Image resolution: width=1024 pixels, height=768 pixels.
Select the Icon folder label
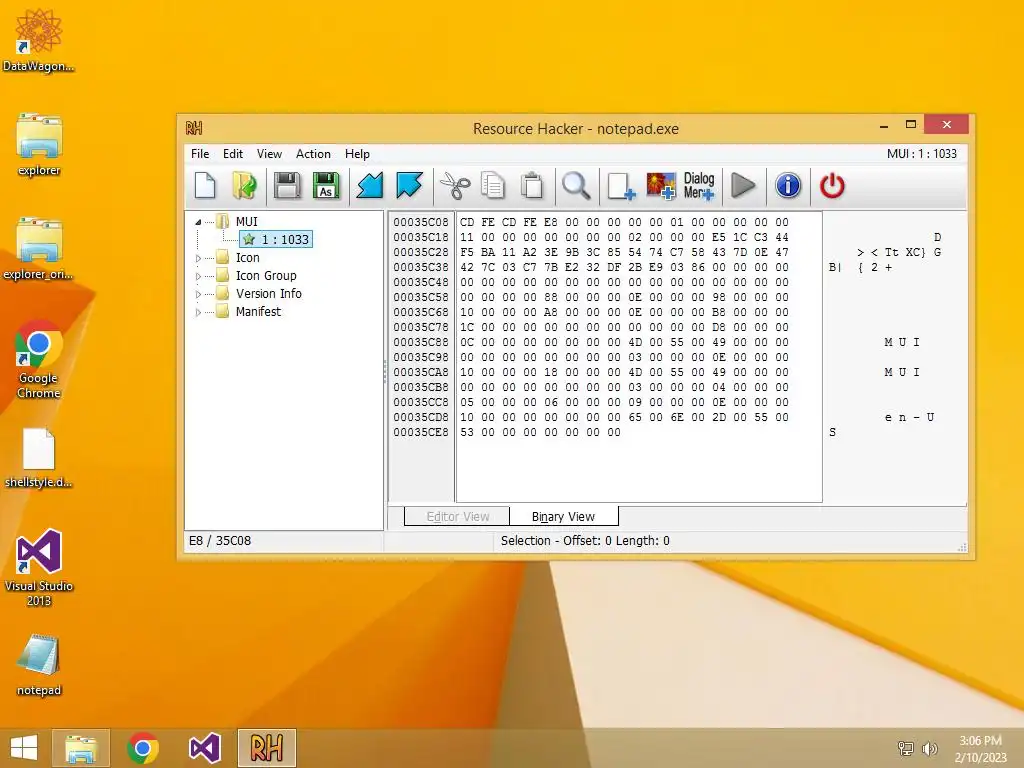(248, 257)
